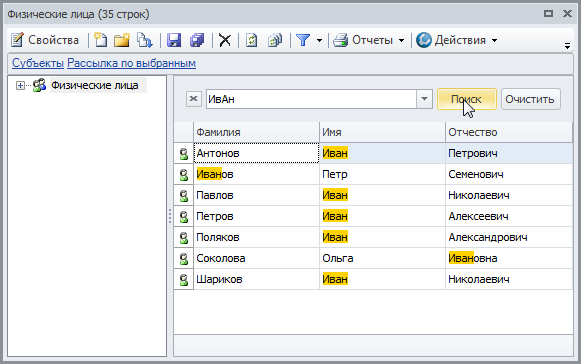Click the copy record icon

coord(145,40)
